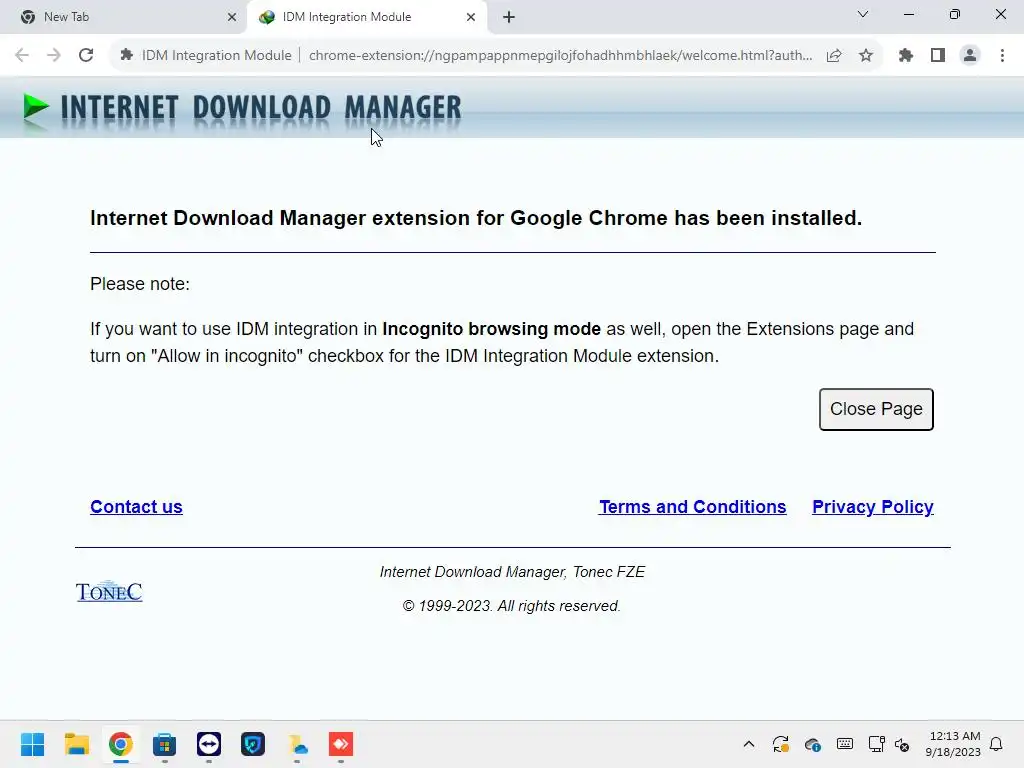
Task: Reload the current page
Action: 86,56
